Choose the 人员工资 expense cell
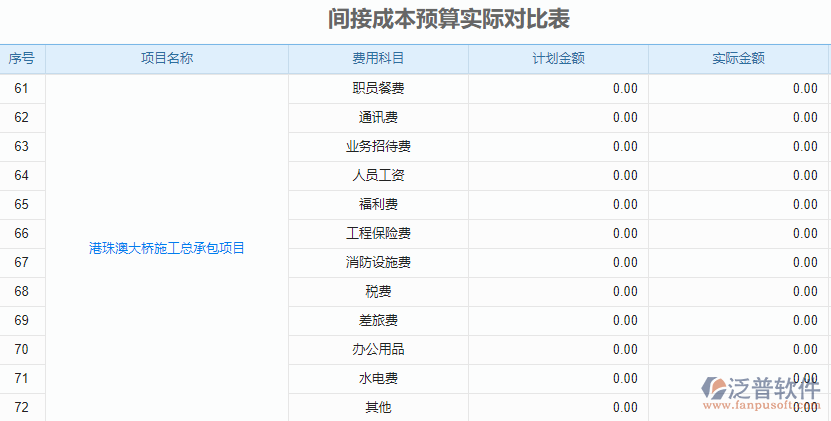The image size is (831, 421). coord(378,176)
